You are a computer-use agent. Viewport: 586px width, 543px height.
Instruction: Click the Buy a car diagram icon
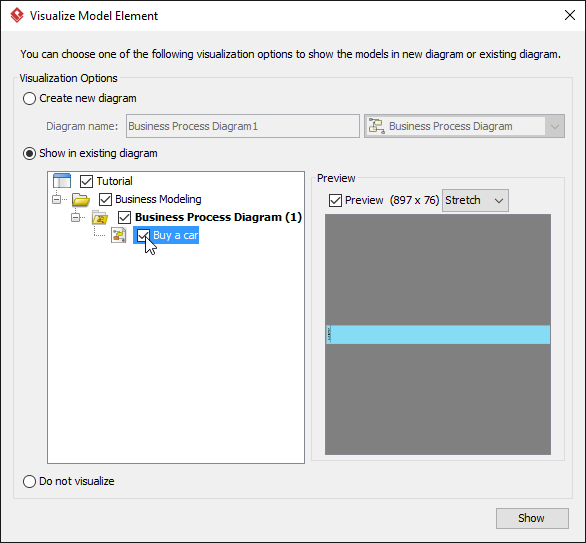click(x=118, y=235)
